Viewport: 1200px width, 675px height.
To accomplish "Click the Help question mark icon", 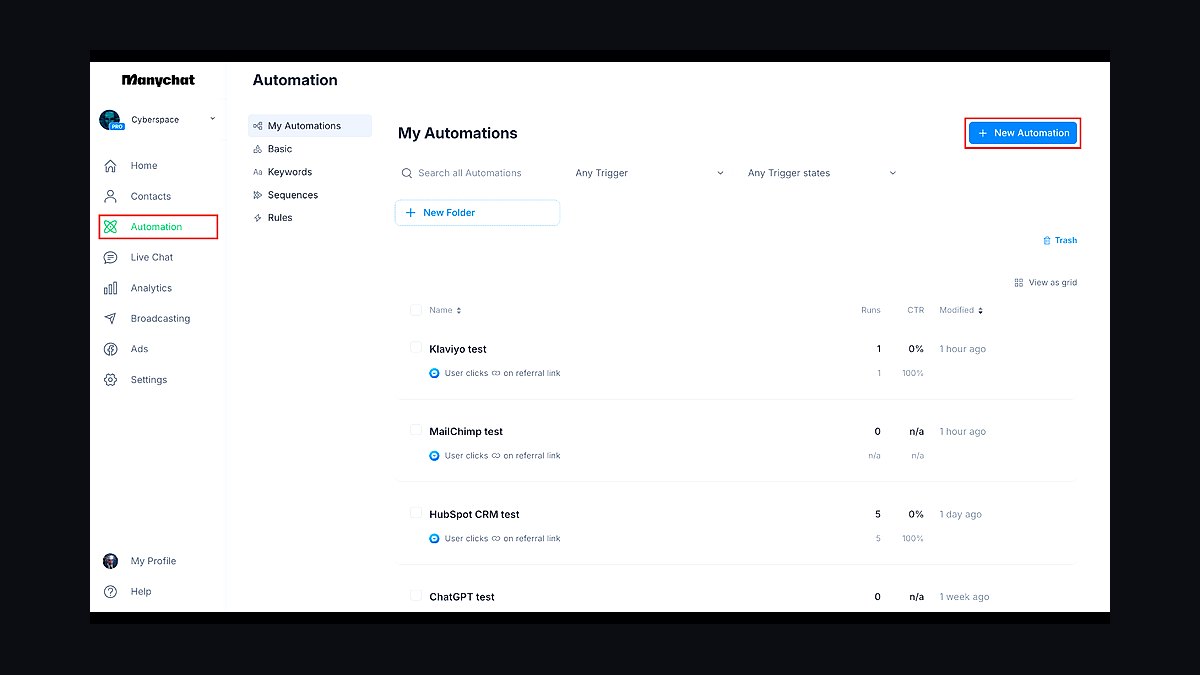I will pos(110,592).
